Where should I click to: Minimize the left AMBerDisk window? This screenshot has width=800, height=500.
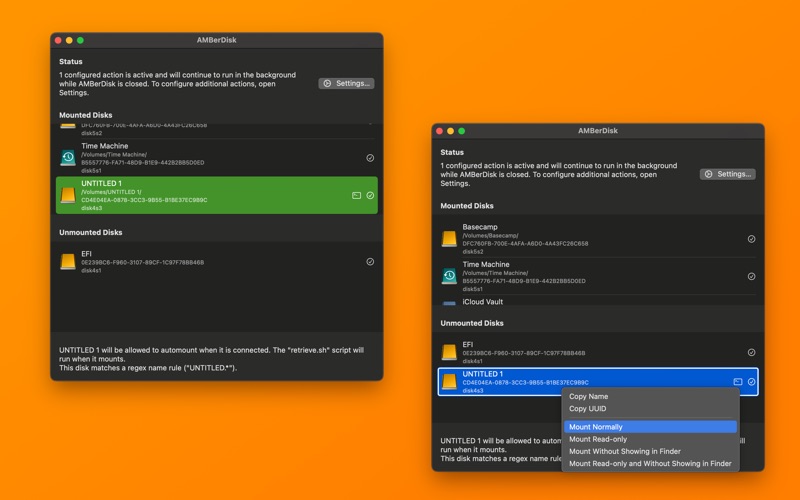pos(69,40)
